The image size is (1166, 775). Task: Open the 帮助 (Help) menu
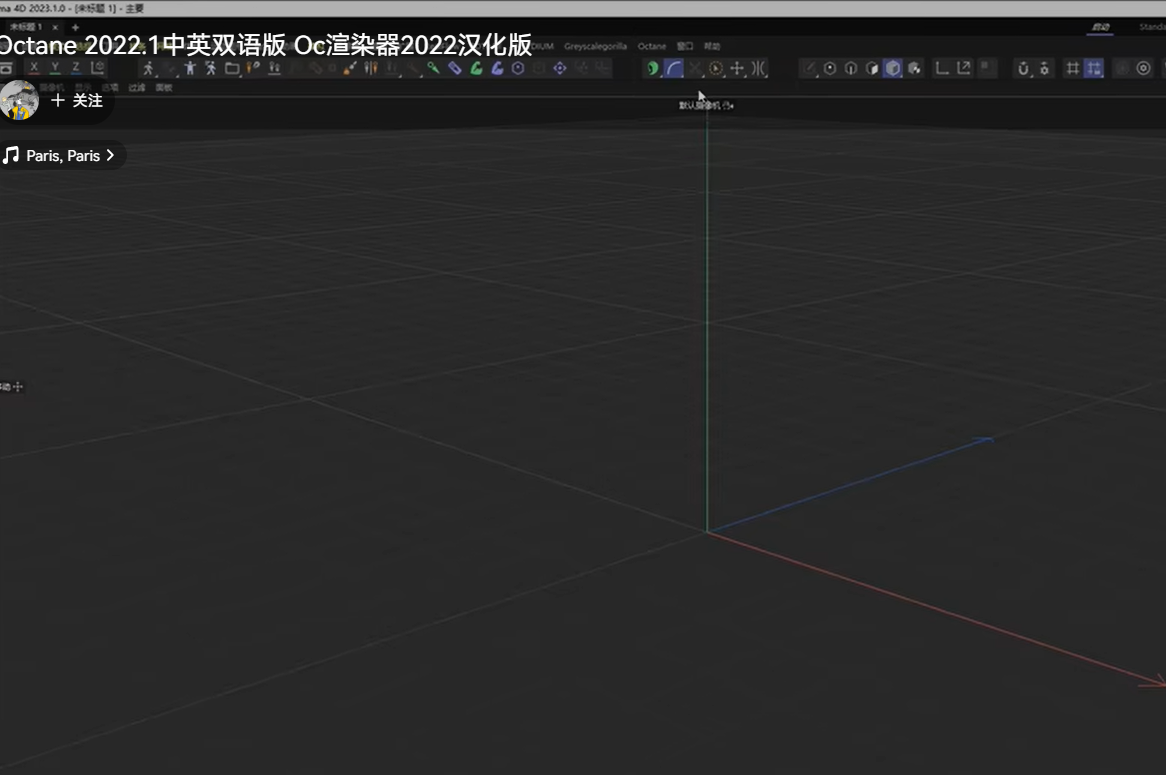712,46
